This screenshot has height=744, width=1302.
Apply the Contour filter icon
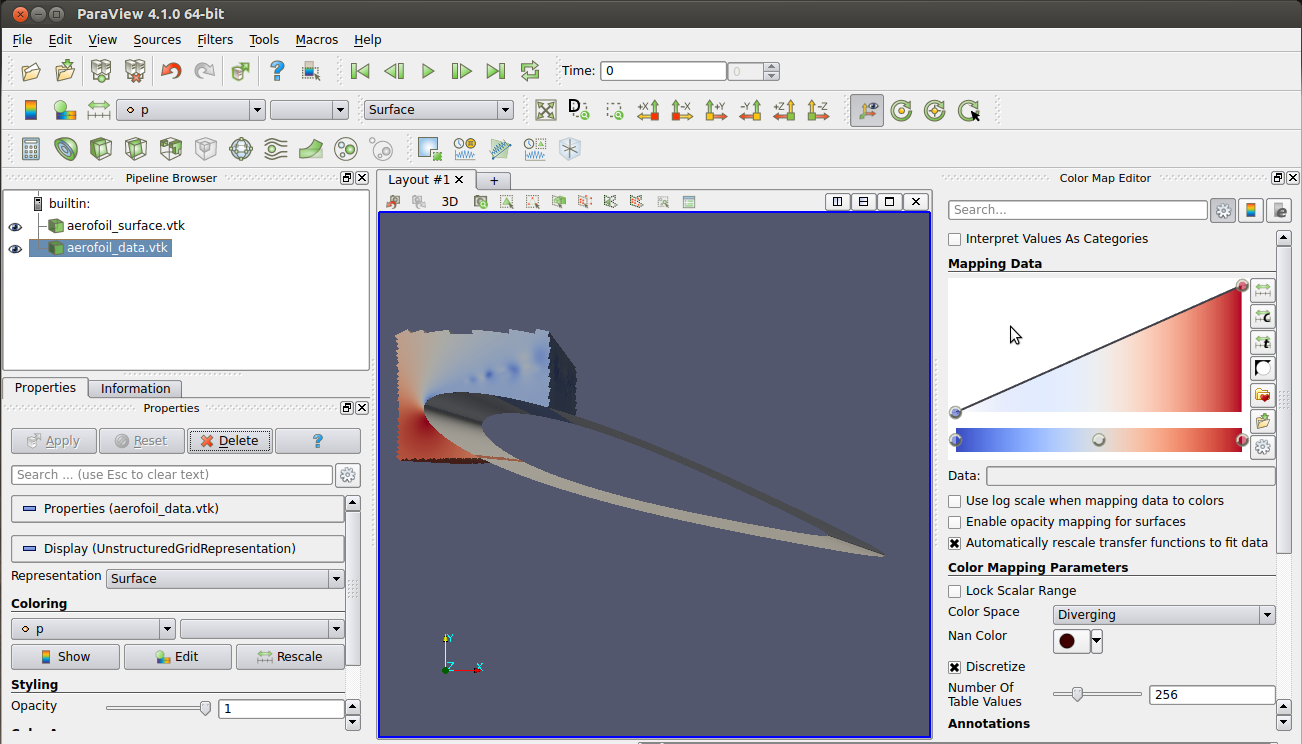(x=66, y=149)
